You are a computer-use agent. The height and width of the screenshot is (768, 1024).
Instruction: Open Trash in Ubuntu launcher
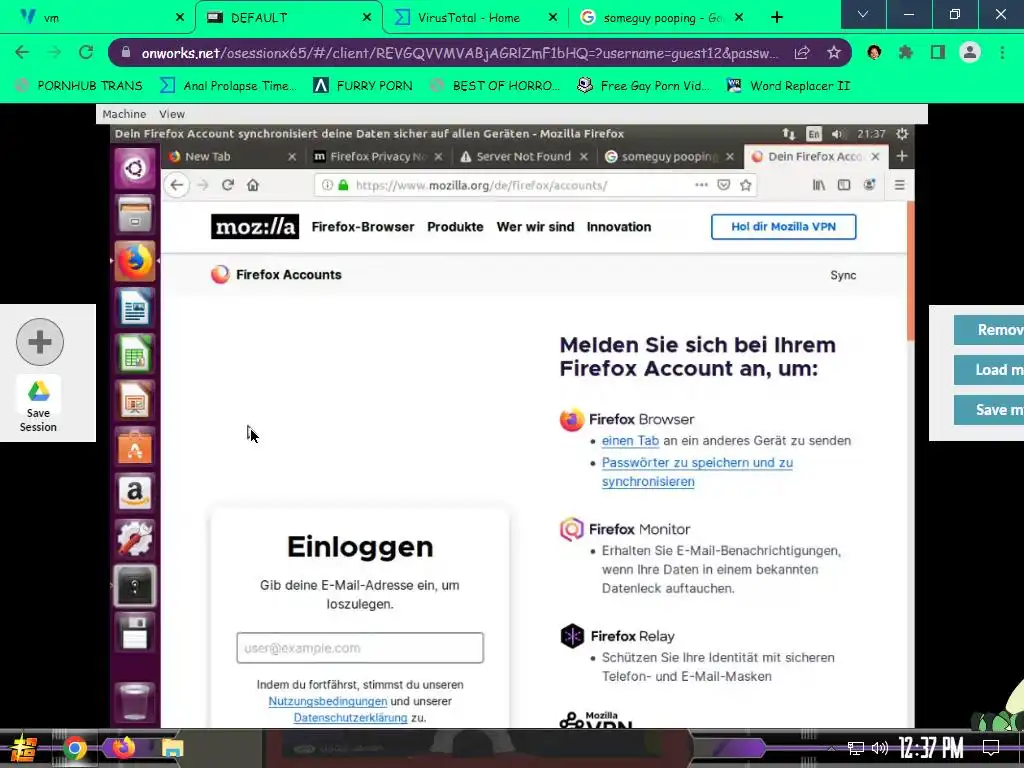(135, 701)
